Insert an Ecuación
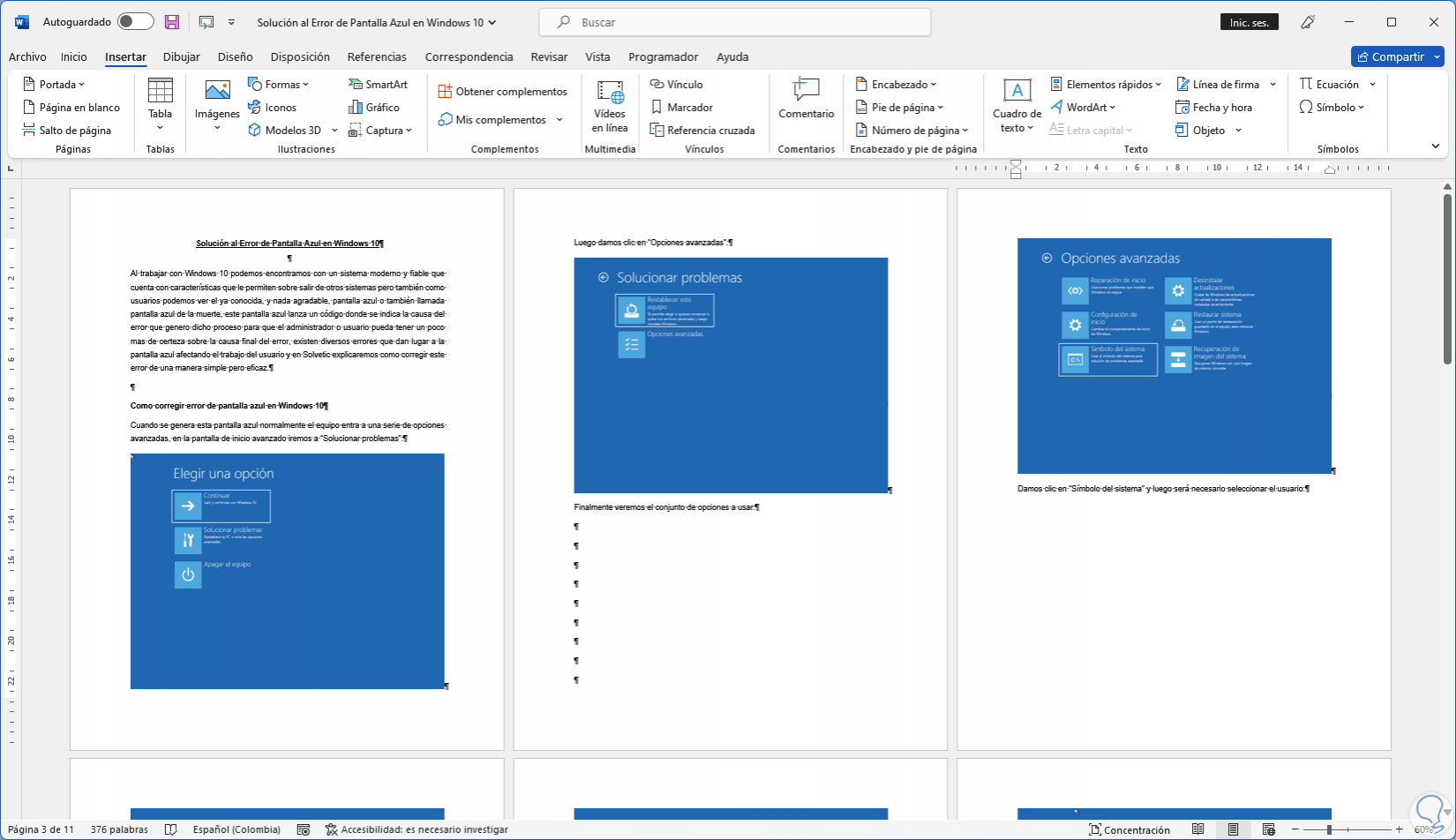Image resolution: width=1456 pixels, height=840 pixels. [1330, 85]
